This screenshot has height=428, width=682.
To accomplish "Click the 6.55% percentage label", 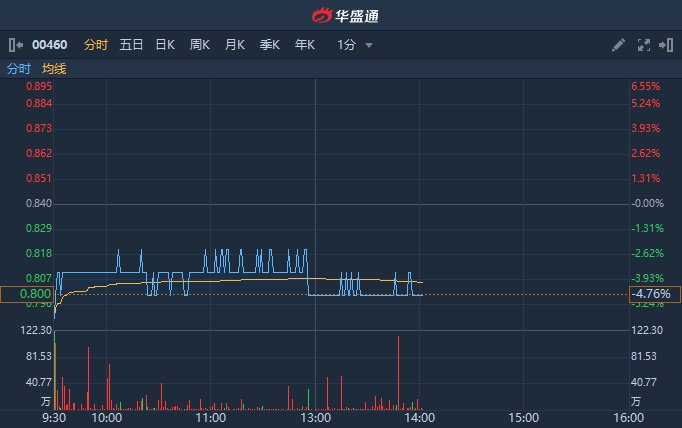I will click(645, 86).
